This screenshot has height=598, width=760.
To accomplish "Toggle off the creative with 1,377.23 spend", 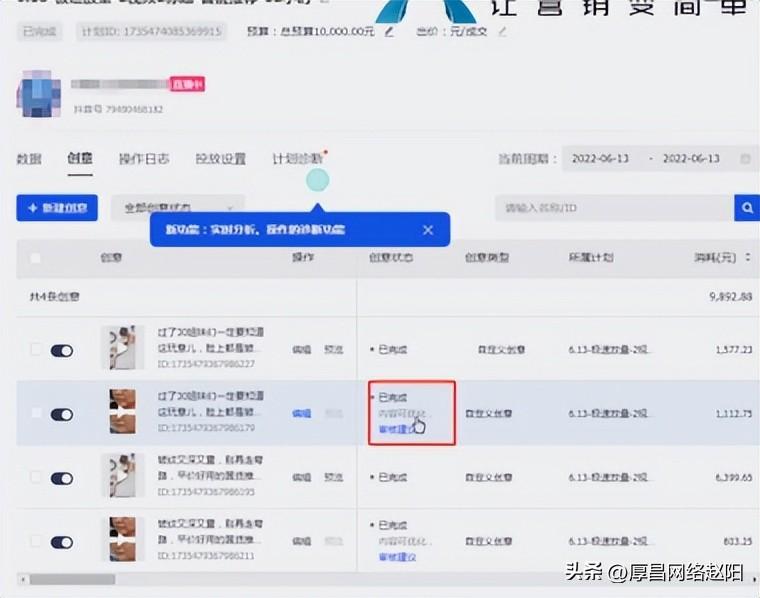I will coord(62,350).
